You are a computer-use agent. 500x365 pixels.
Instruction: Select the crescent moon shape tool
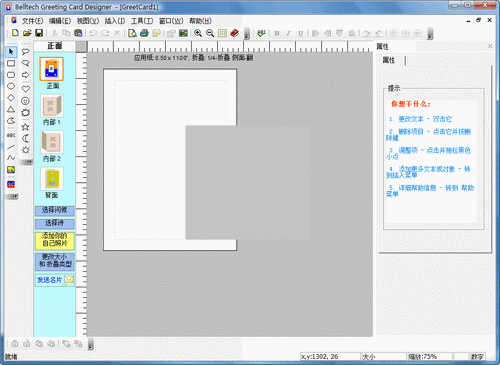pos(25,138)
